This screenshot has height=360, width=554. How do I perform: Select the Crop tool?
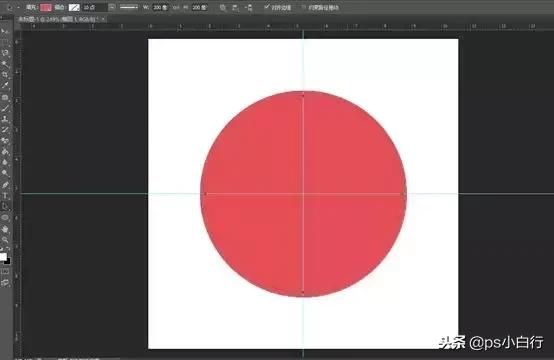point(5,75)
